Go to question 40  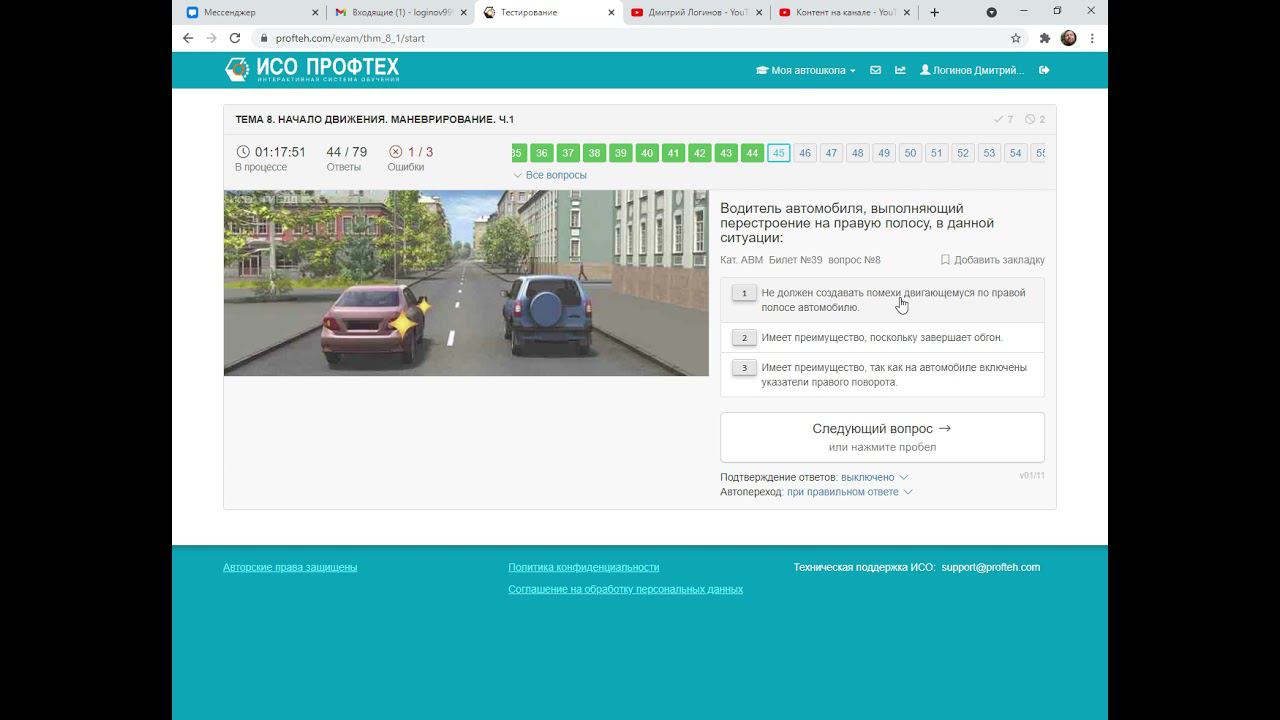coord(647,153)
